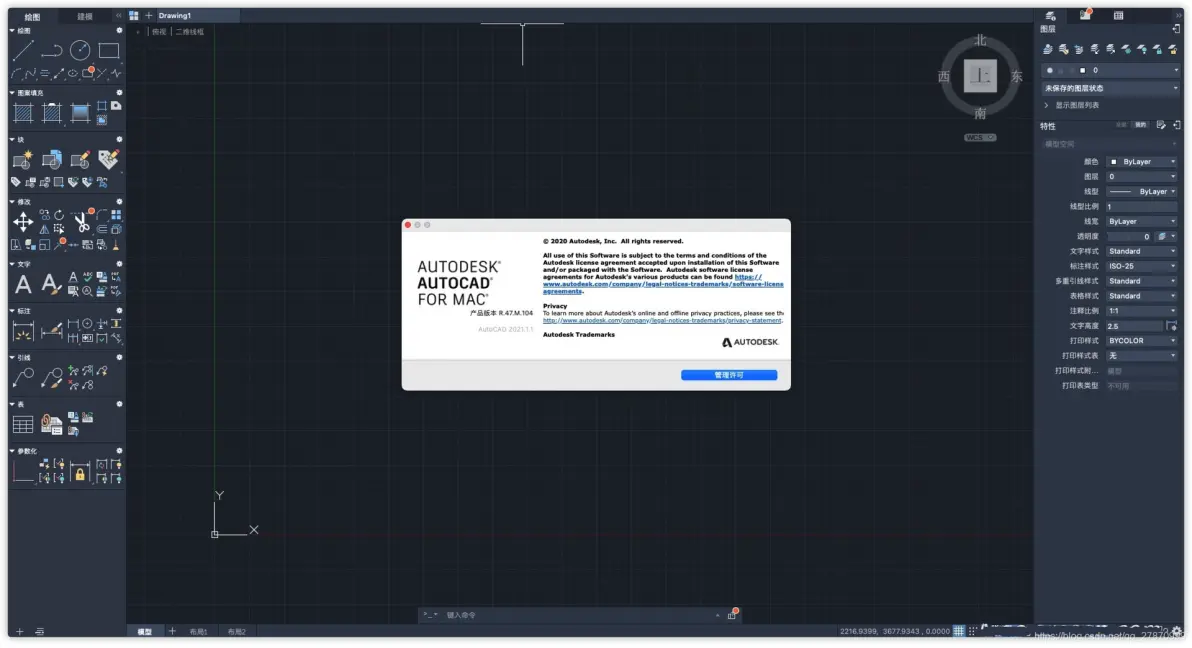Screen dimensions: 1192x648
Task: Click the 透明度 value field
Action: 1129,236
